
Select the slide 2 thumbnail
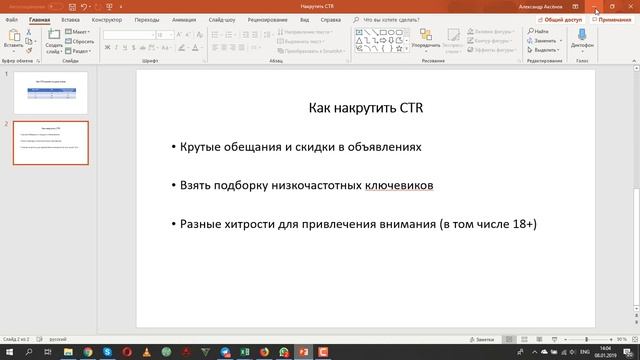[51, 143]
